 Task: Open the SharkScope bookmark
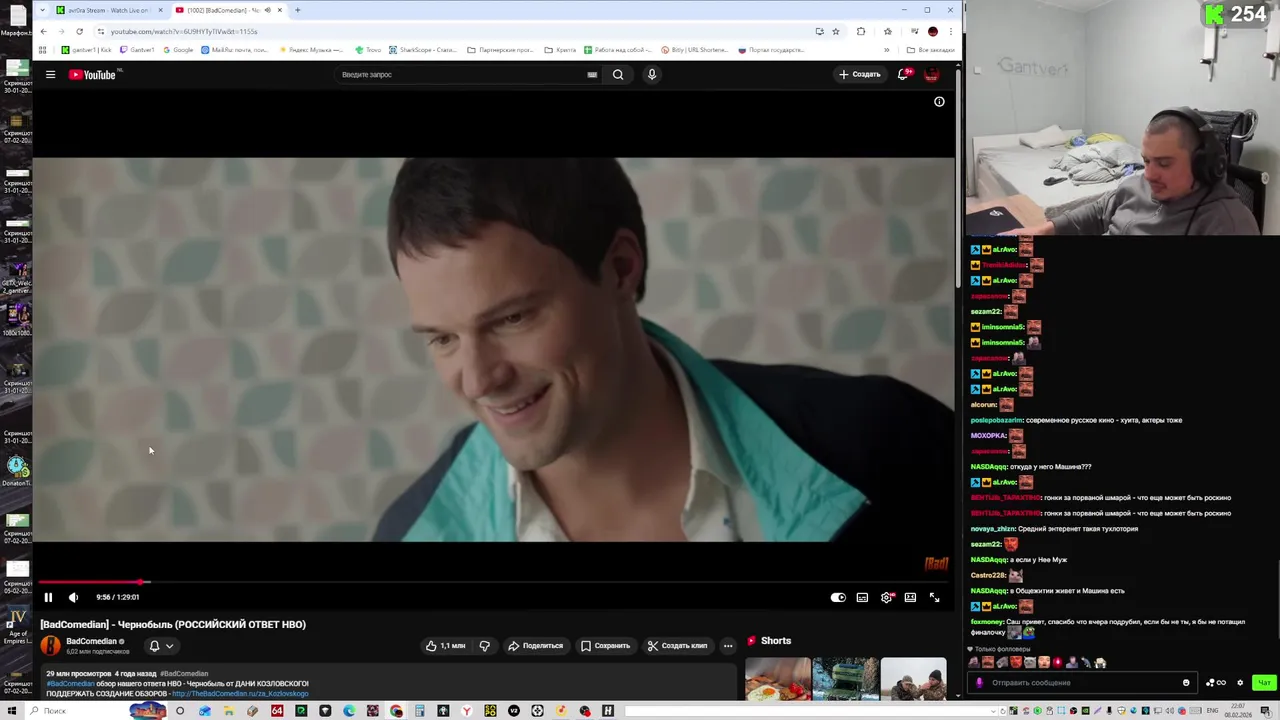[x=422, y=50]
